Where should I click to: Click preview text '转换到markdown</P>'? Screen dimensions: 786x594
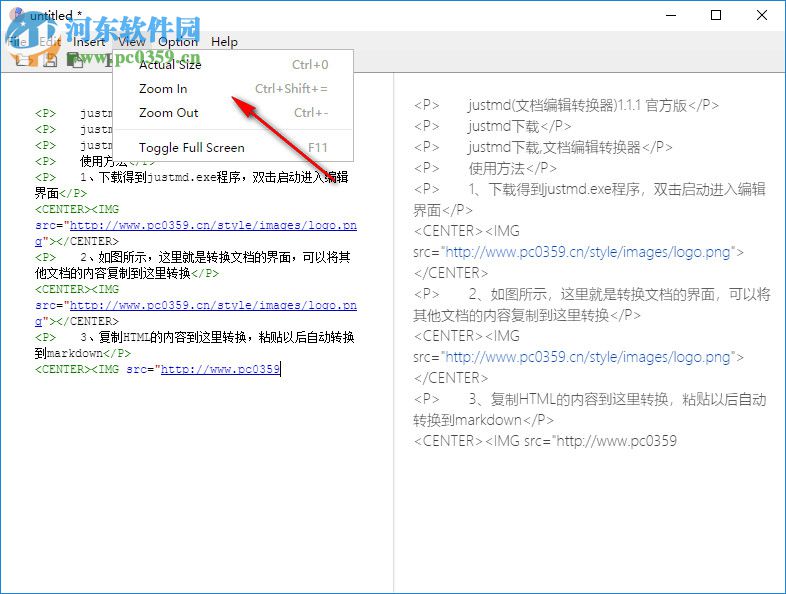tap(483, 420)
